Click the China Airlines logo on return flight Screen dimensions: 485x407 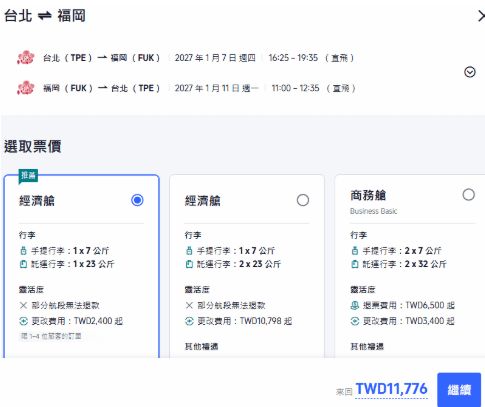click(x=26, y=88)
